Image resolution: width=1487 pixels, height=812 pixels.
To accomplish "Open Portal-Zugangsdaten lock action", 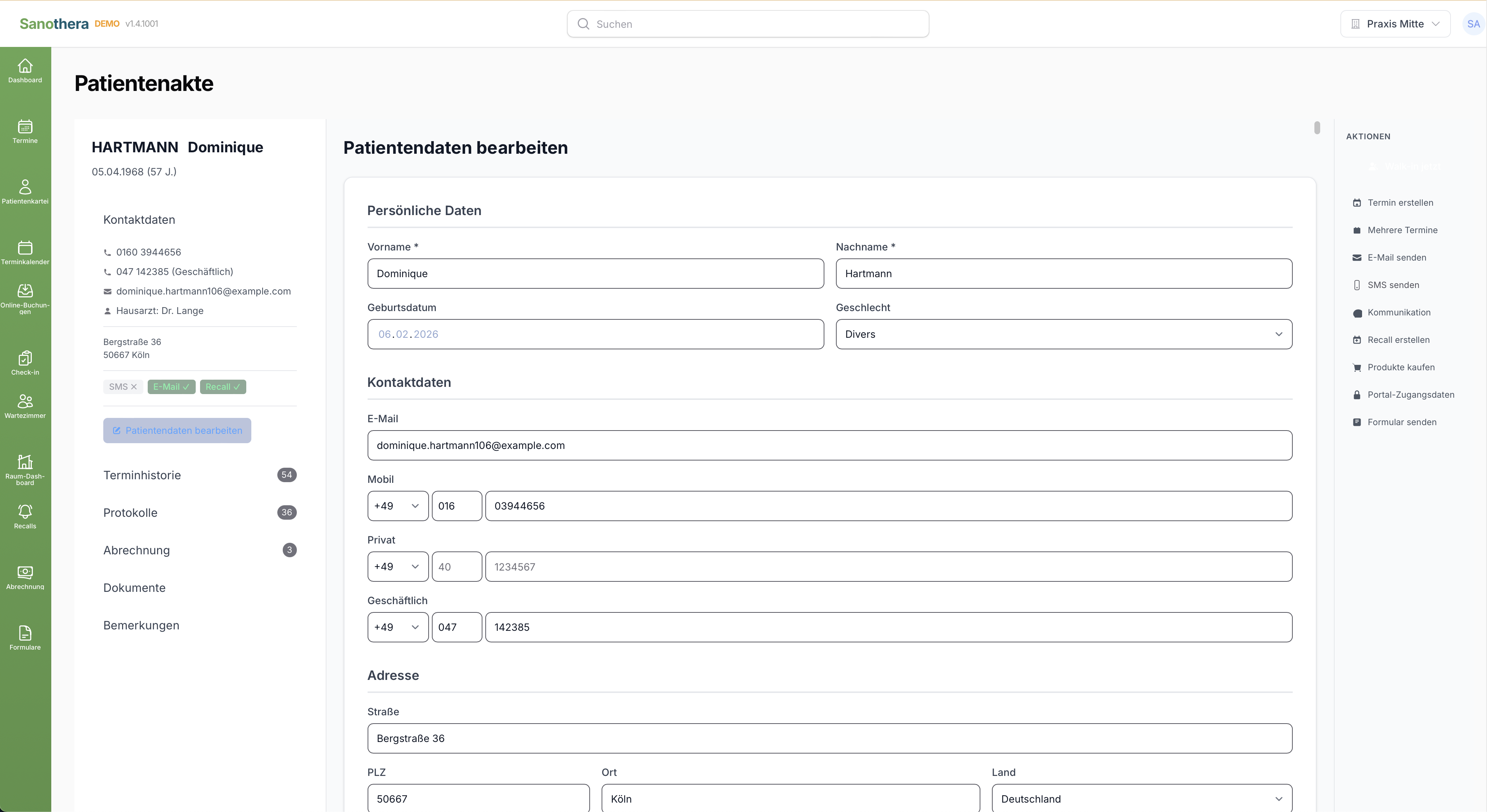I will click(x=1403, y=394).
